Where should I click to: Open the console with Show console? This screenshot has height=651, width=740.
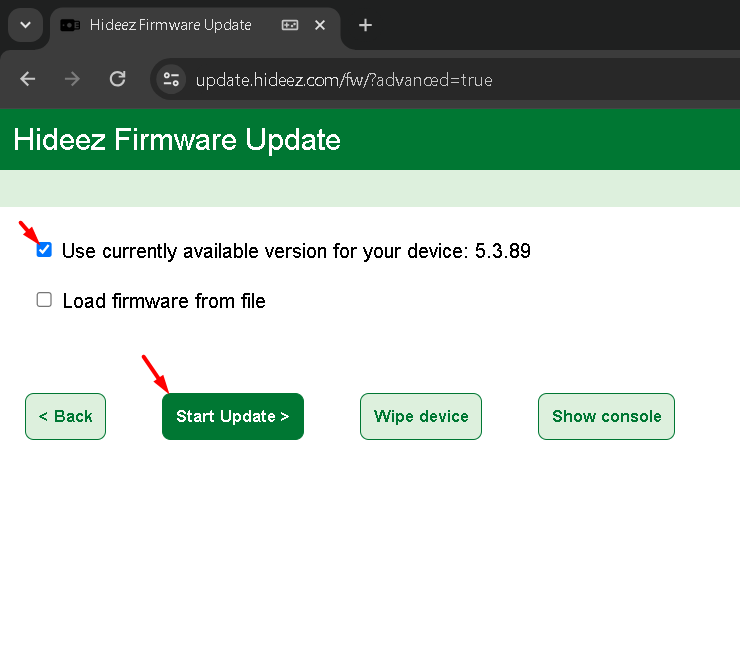pyautogui.click(x=606, y=416)
